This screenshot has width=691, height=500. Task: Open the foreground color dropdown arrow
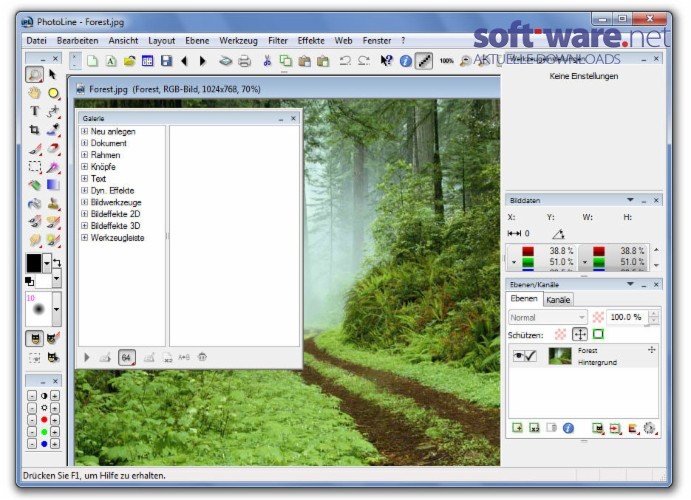(47, 263)
